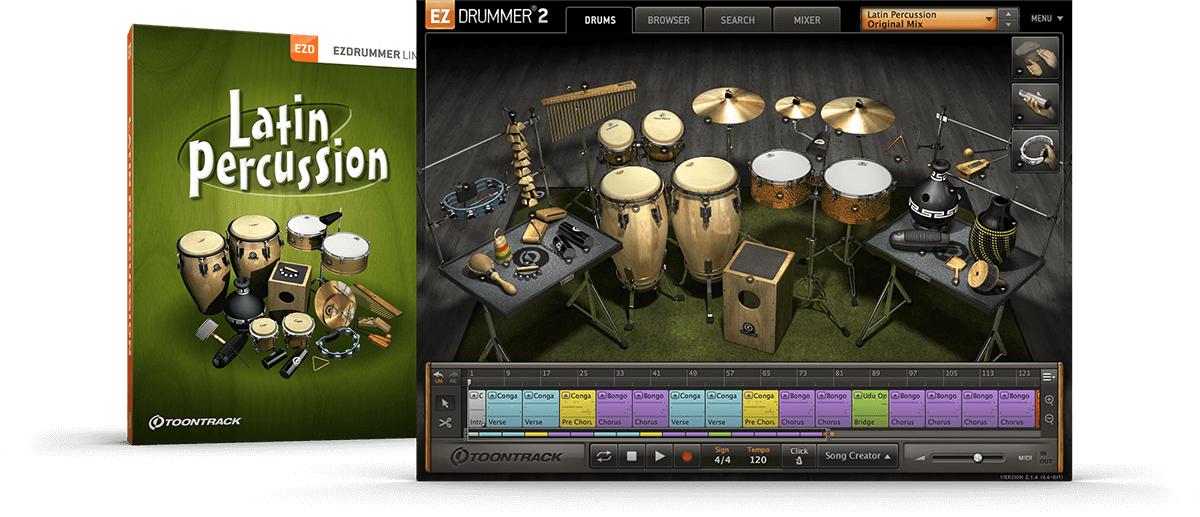The height and width of the screenshot is (517, 1200).
Task: Click bar 41 on the timeline ruler
Action: [x=657, y=375]
